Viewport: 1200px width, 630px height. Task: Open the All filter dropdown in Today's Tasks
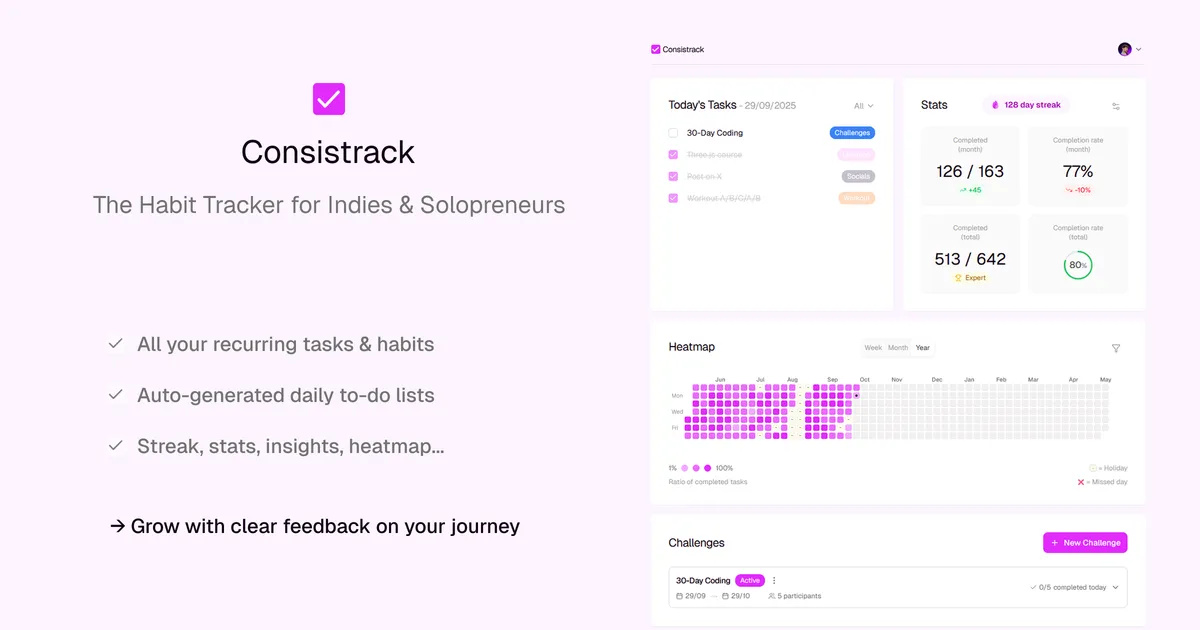862,105
